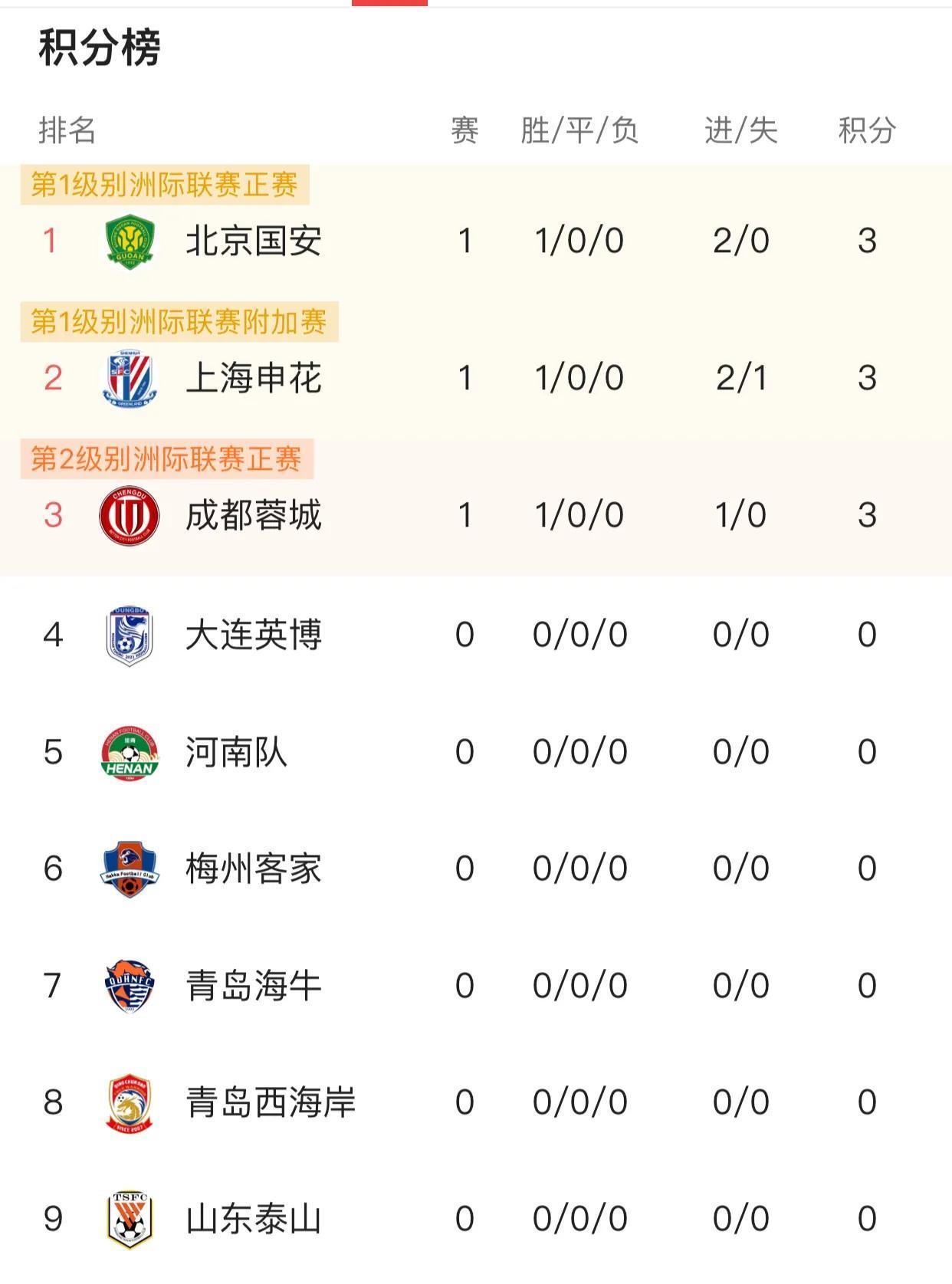Tap the 第2级别洲际联赛正赛 zone label

tap(166, 459)
